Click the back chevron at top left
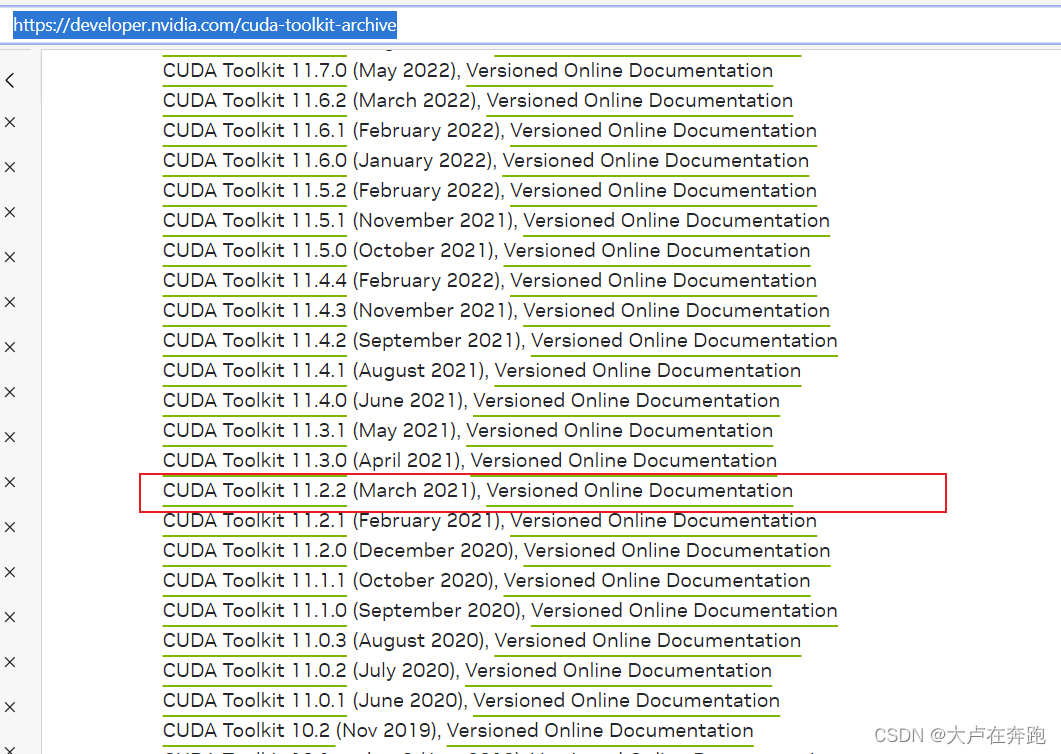The height and width of the screenshot is (754, 1061). tap(10, 81)
